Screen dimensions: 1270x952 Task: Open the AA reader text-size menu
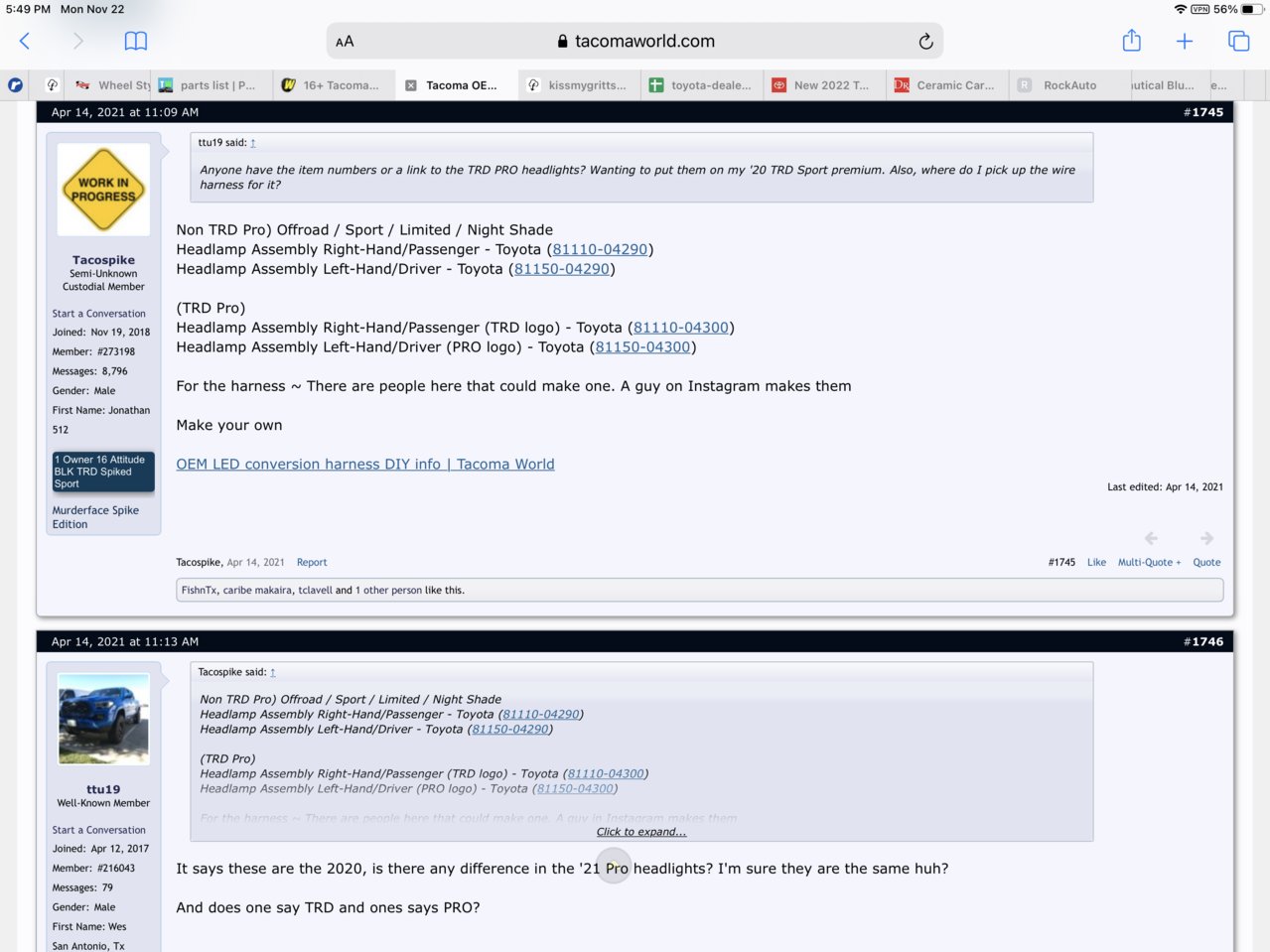(345, 42)
